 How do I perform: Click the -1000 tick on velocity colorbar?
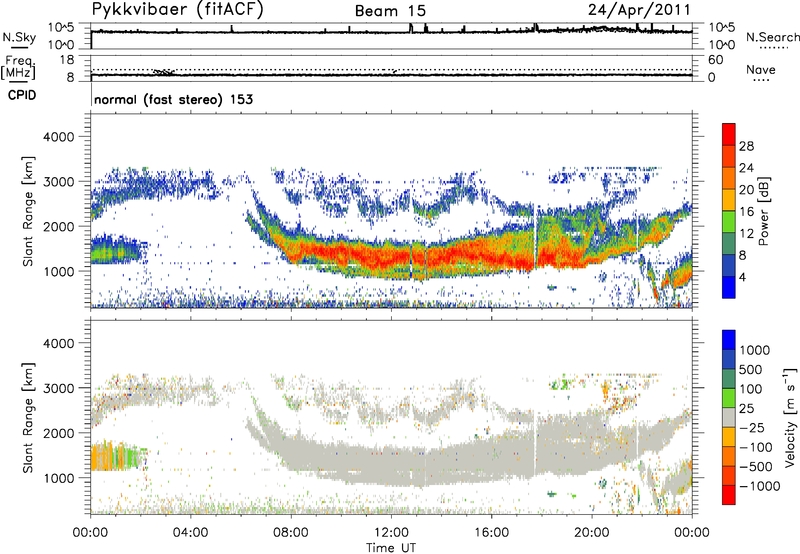(760, 486)
